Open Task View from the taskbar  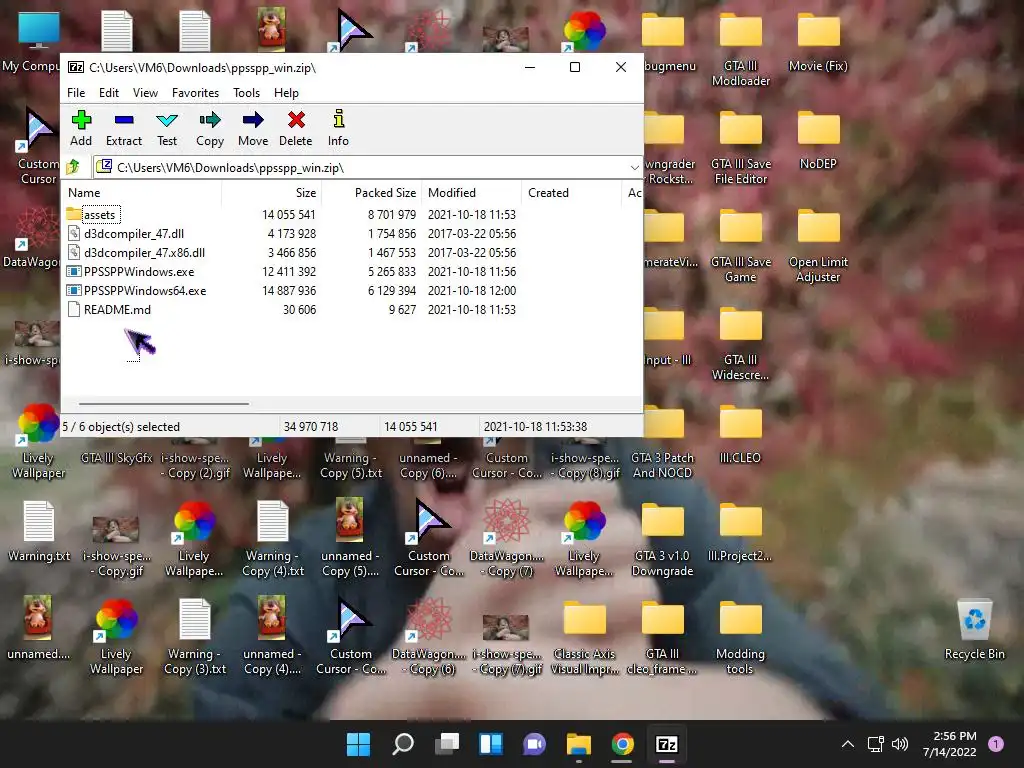(x=447, y=744)
